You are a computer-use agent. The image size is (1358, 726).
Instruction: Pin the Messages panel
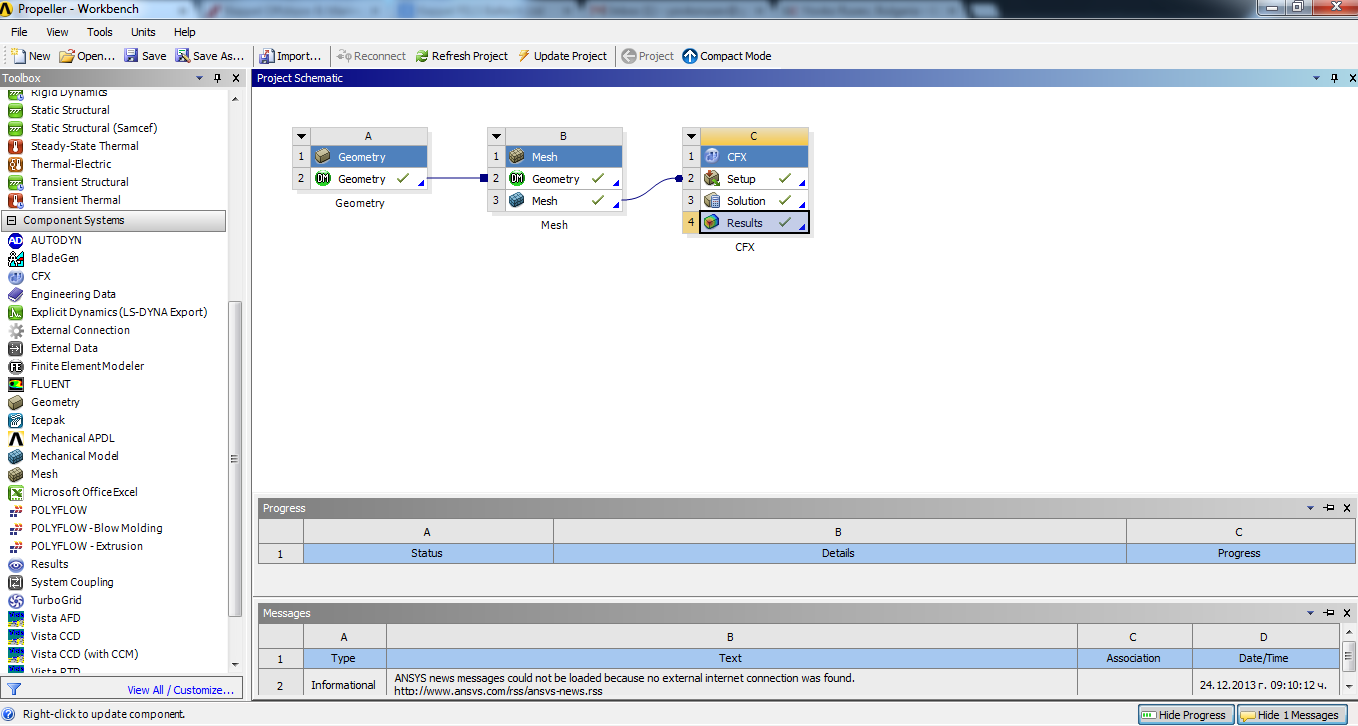[1329, 613]
